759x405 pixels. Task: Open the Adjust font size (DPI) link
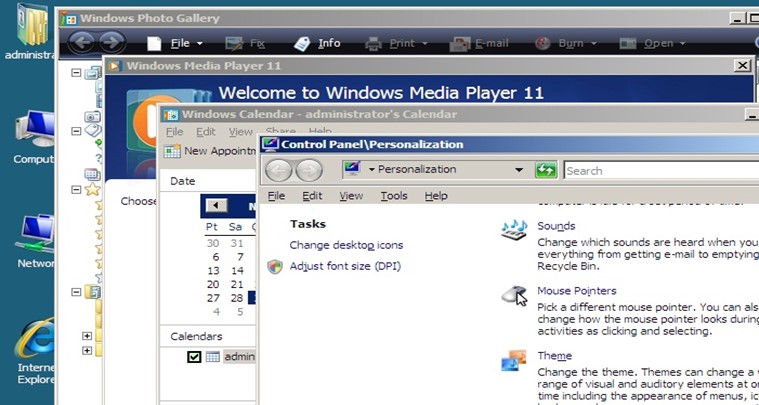(x=345, y=266)
